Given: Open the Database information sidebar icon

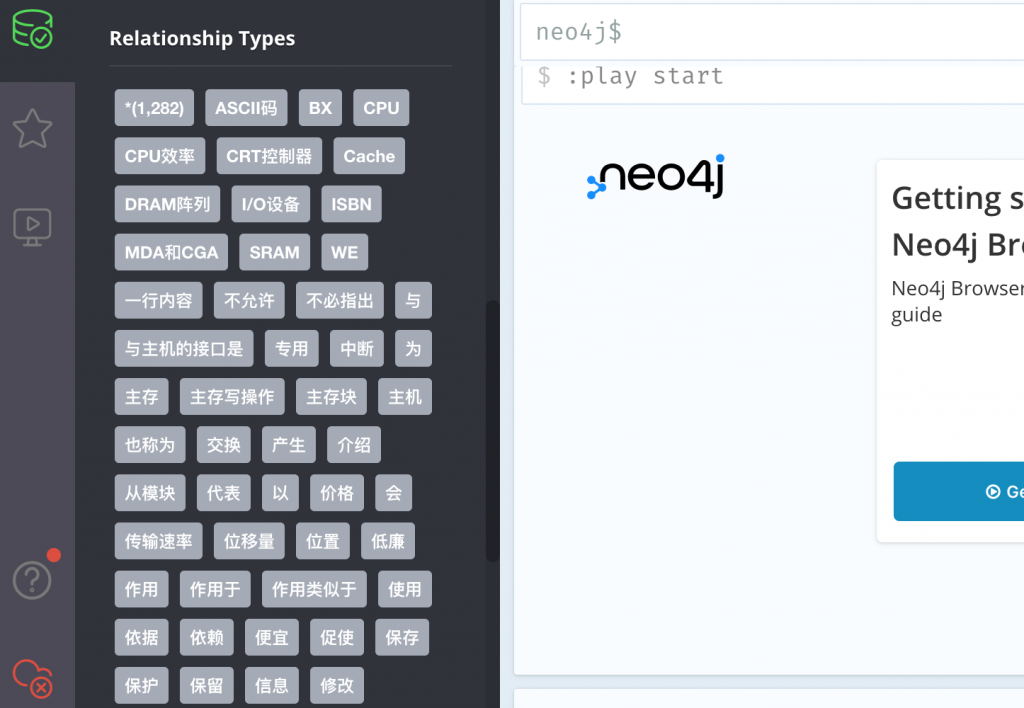Looking at the screenshot, I should (33, 29).
